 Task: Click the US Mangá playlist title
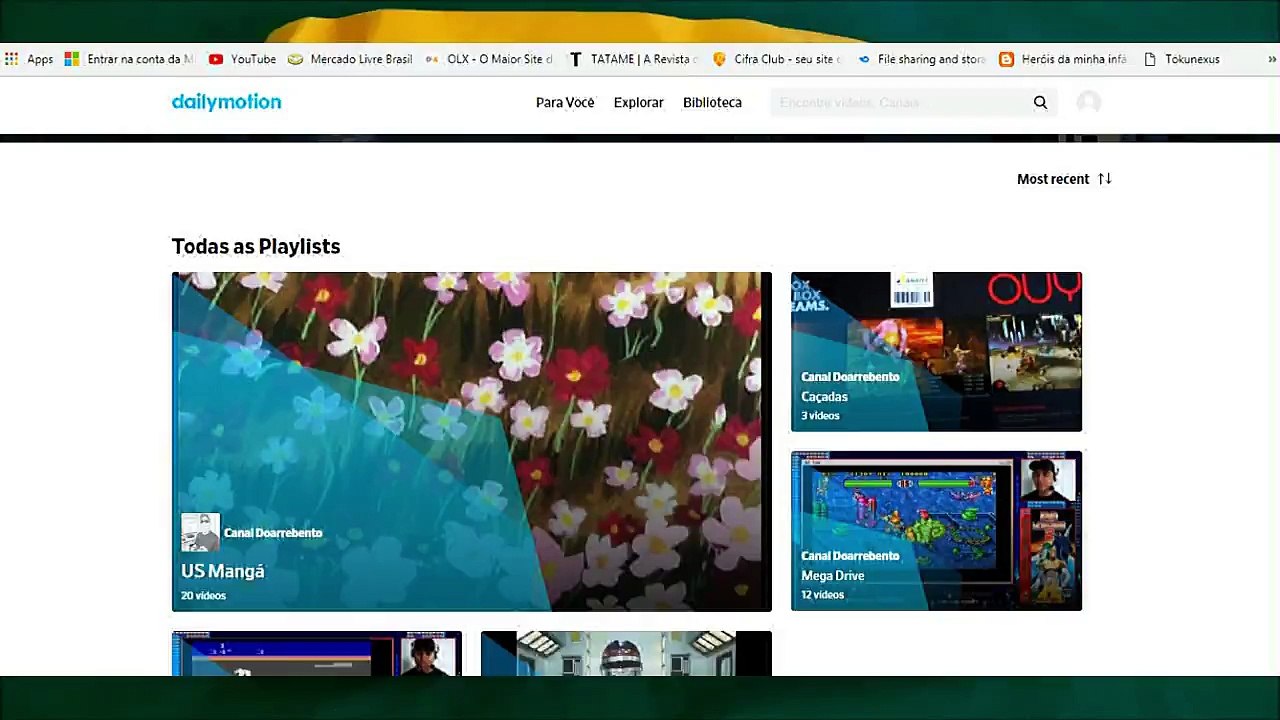223,571
